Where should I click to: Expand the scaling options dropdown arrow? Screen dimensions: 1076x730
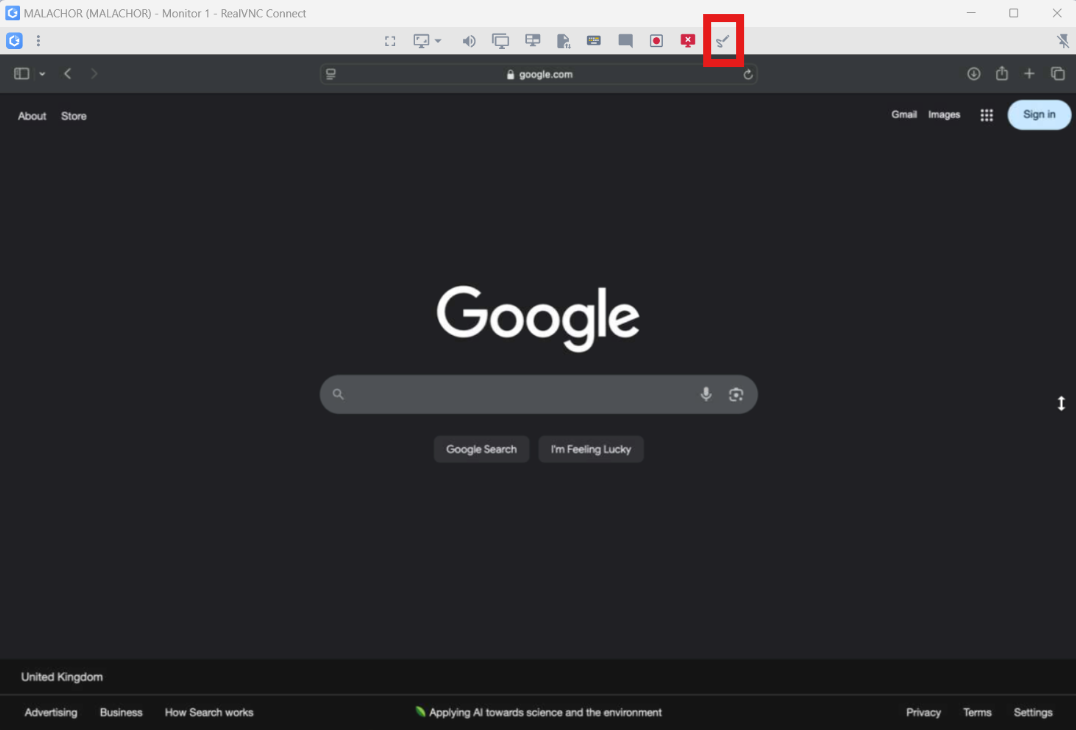(438, 41)
